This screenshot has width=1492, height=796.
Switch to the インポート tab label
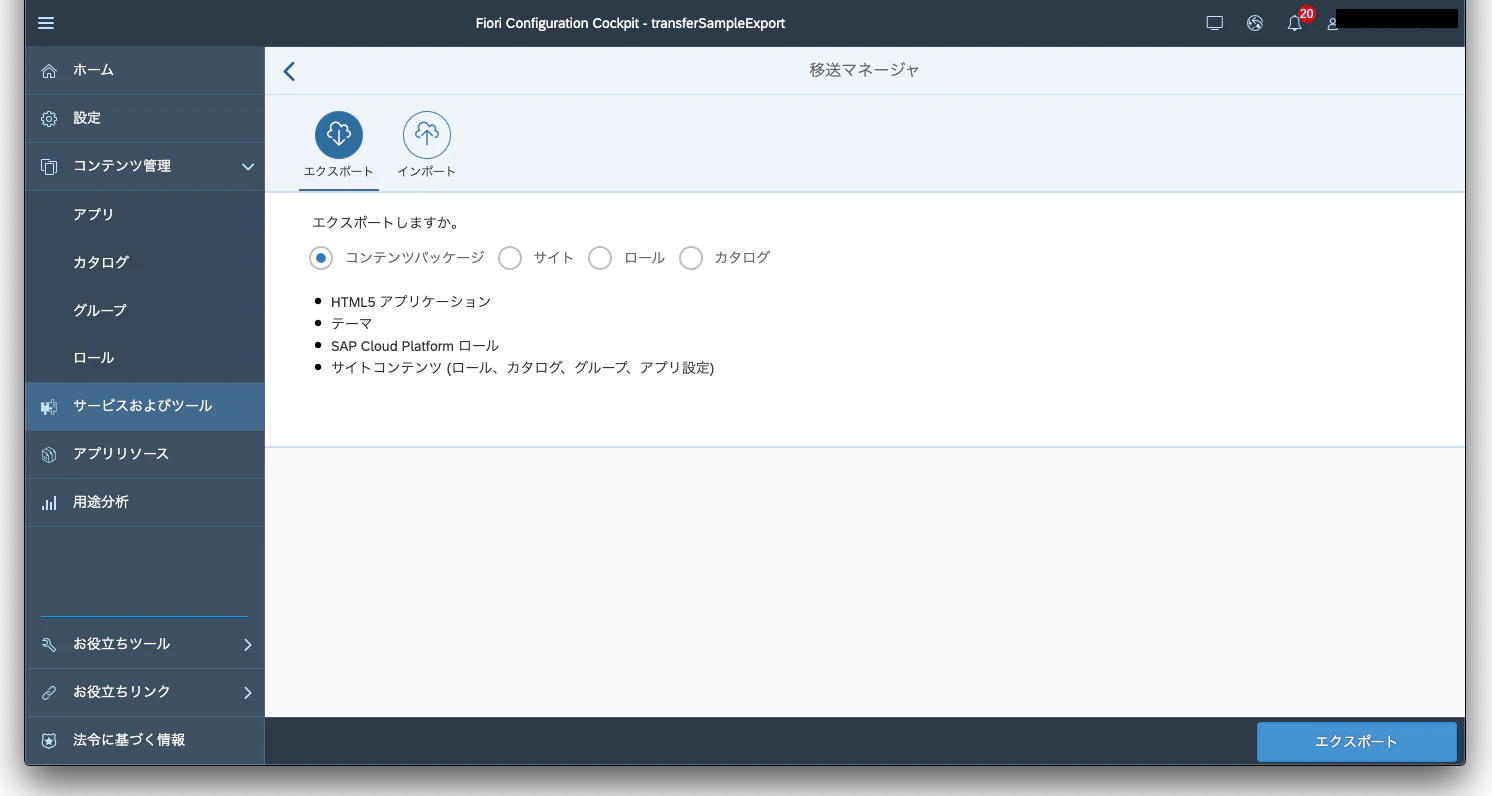pos(427,172)
